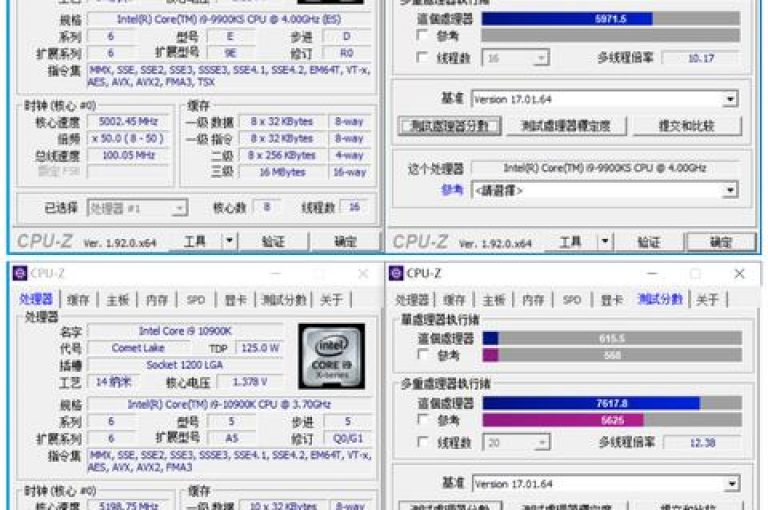The width and height of the screenshot is (768, 510).
Task: Click the Intel Core i9 X-series logo image
Action: pyautogui.click(x=332, y=356)
